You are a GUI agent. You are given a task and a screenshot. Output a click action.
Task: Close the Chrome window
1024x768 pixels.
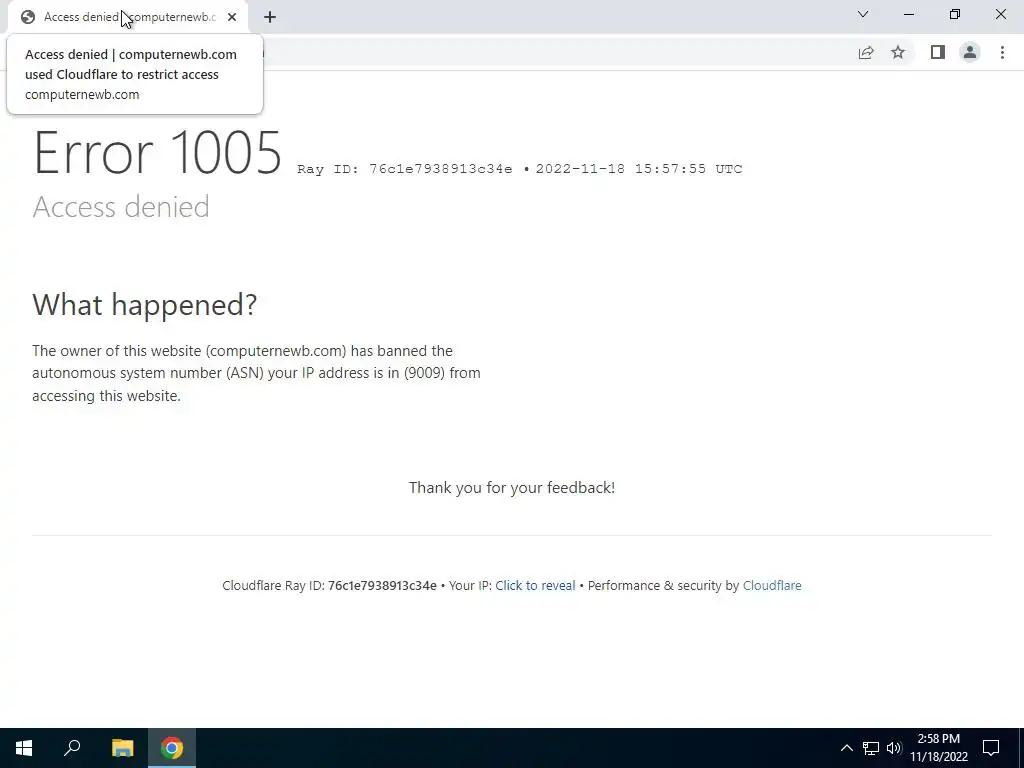point(1000,14)
